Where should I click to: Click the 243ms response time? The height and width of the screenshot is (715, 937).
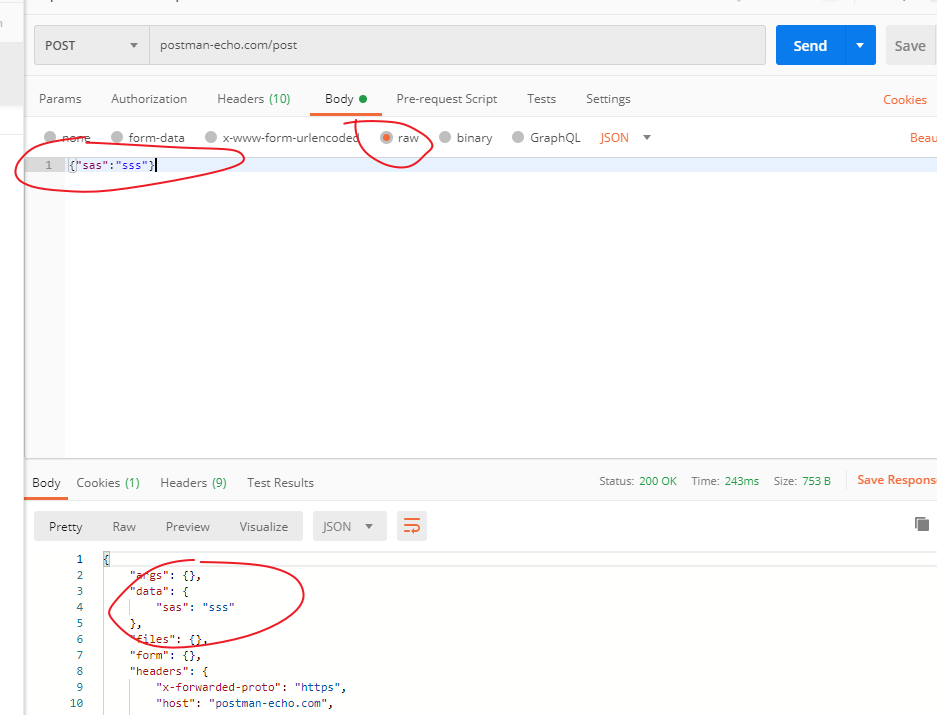742,481
